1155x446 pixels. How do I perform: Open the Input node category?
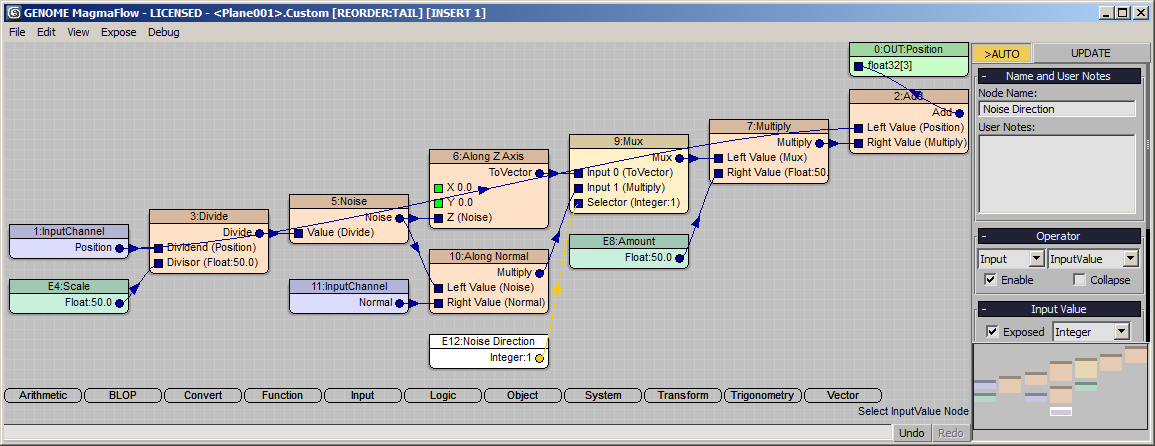(x=362, y=395)
